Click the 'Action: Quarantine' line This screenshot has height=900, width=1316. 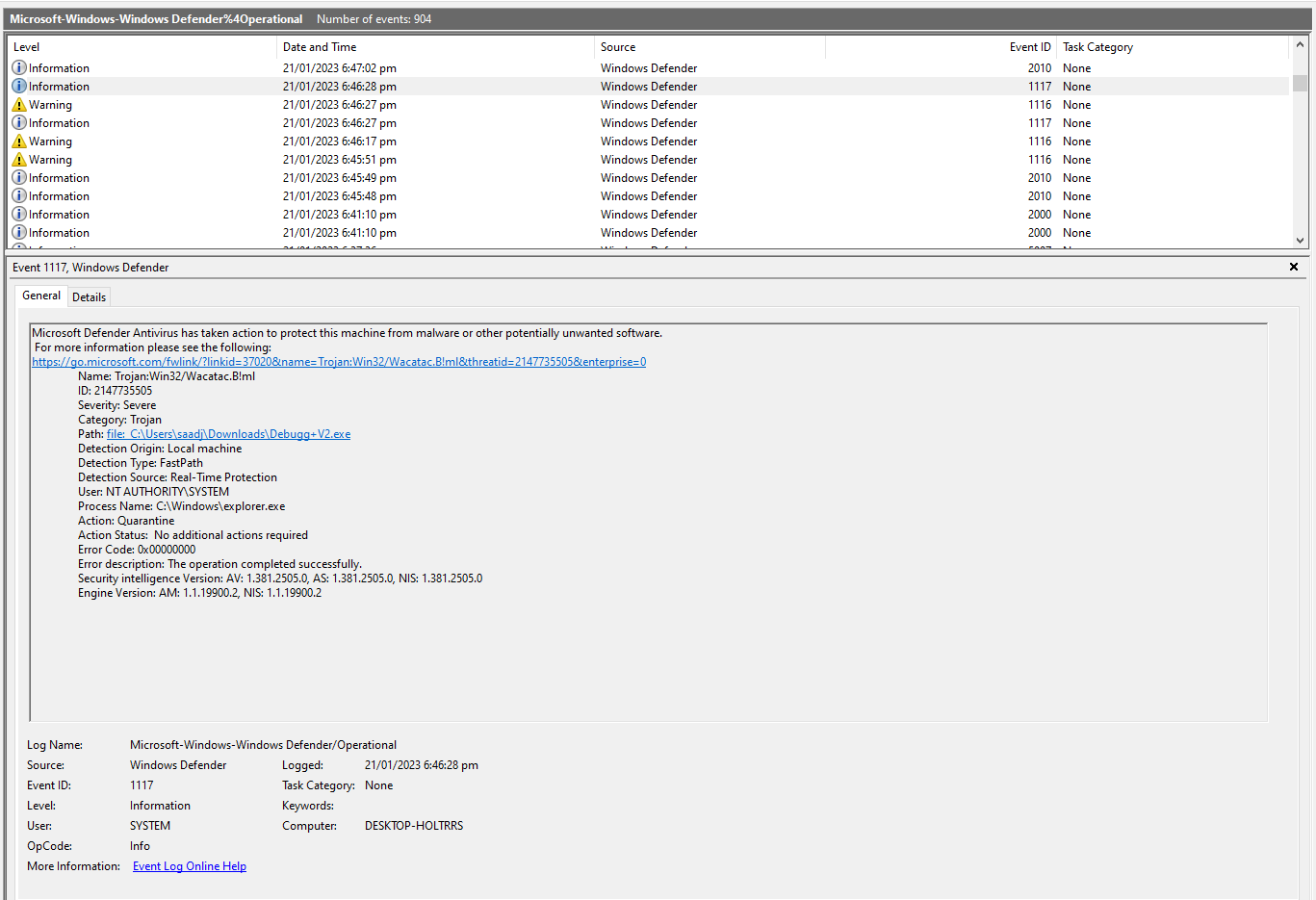tap(126, 521)
